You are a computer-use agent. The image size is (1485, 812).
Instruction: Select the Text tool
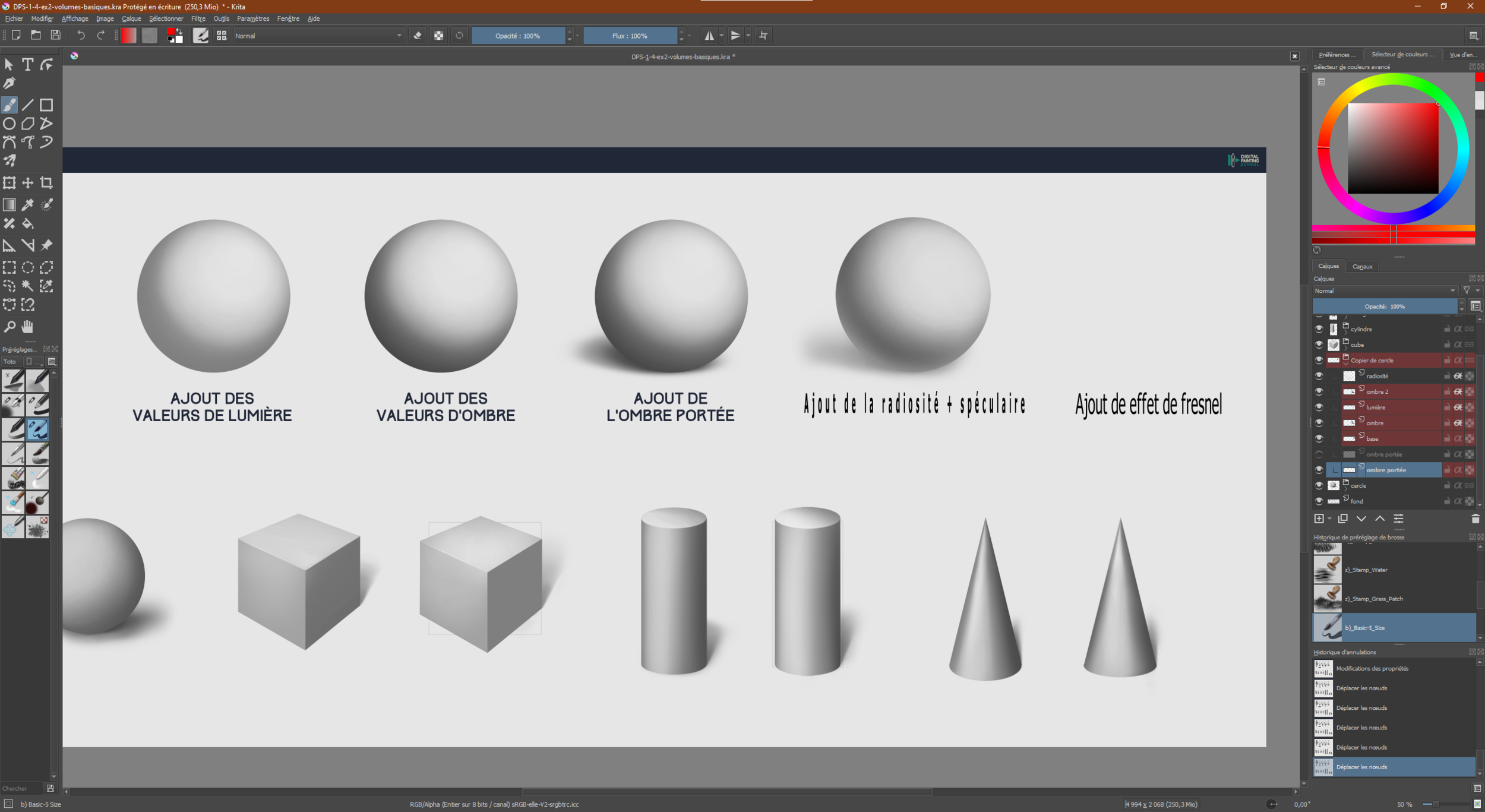(x=27, y=64)
